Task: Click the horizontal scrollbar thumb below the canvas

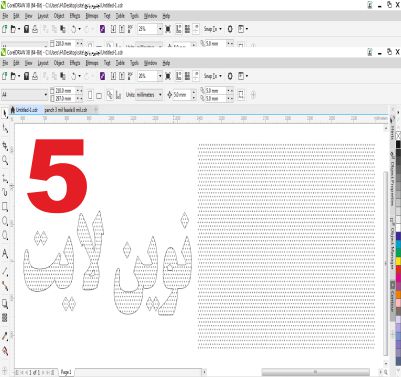Action: (315, 372)
